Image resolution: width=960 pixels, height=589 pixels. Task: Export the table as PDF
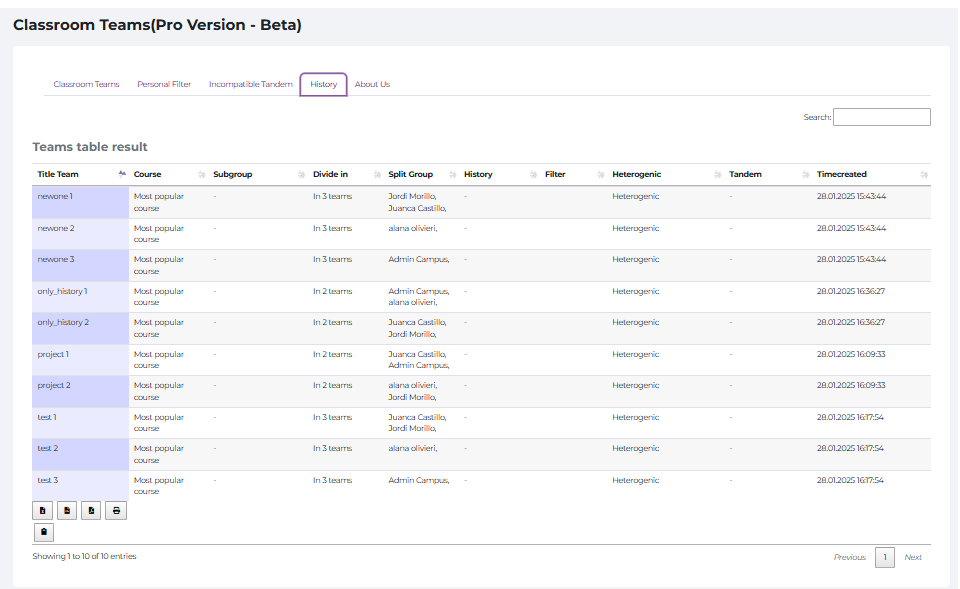[x=91, y=511]
